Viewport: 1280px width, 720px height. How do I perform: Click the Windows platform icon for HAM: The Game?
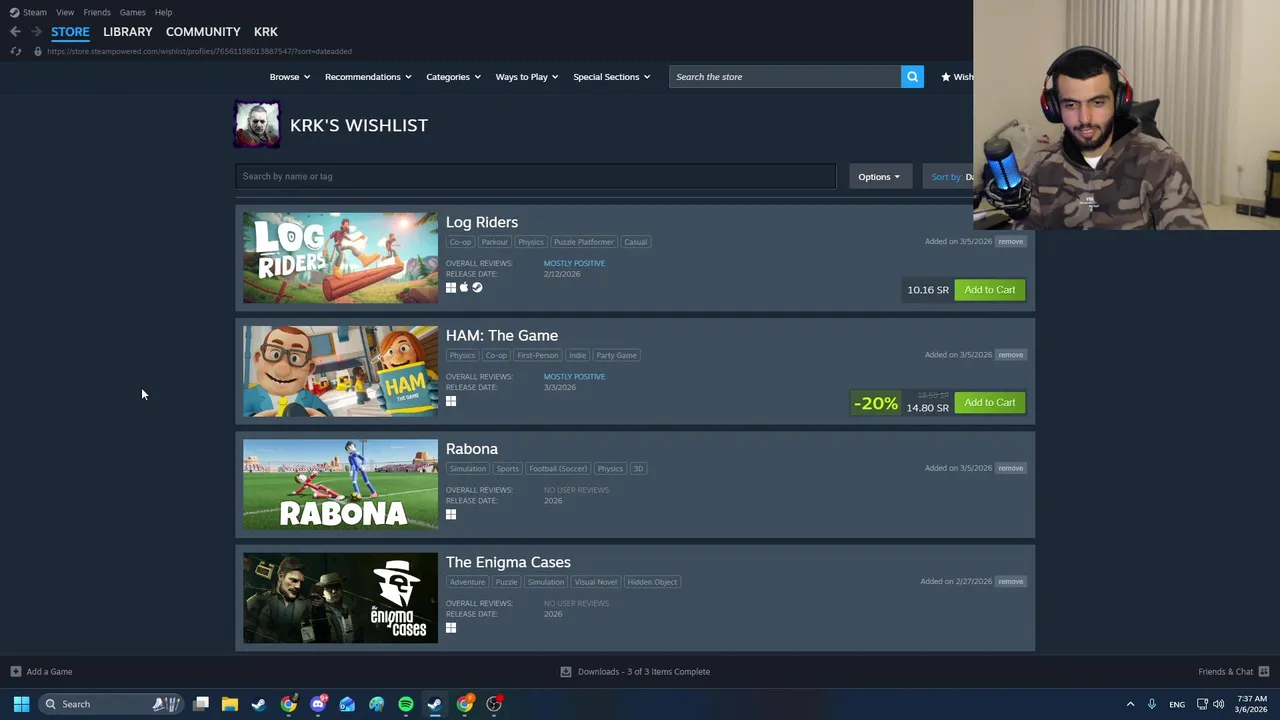tap(451, 401)
